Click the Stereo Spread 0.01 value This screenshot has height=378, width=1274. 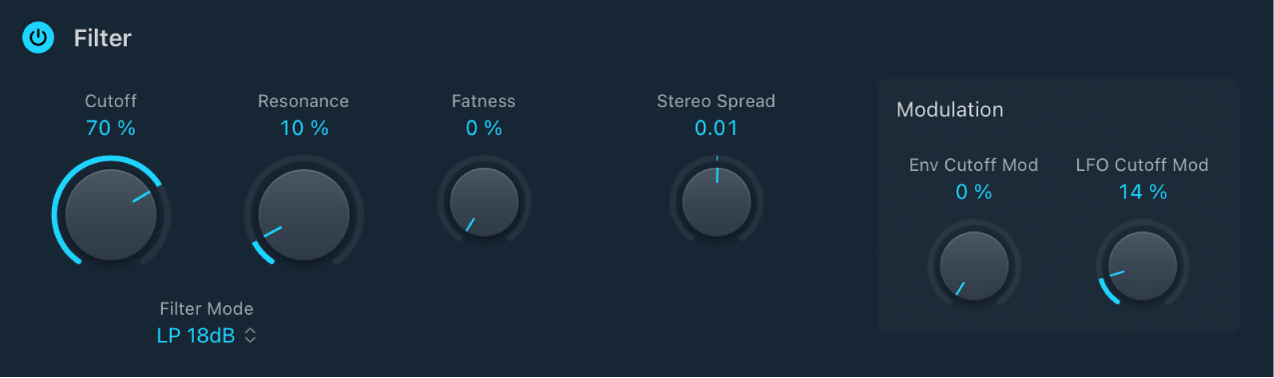[716, 128]
